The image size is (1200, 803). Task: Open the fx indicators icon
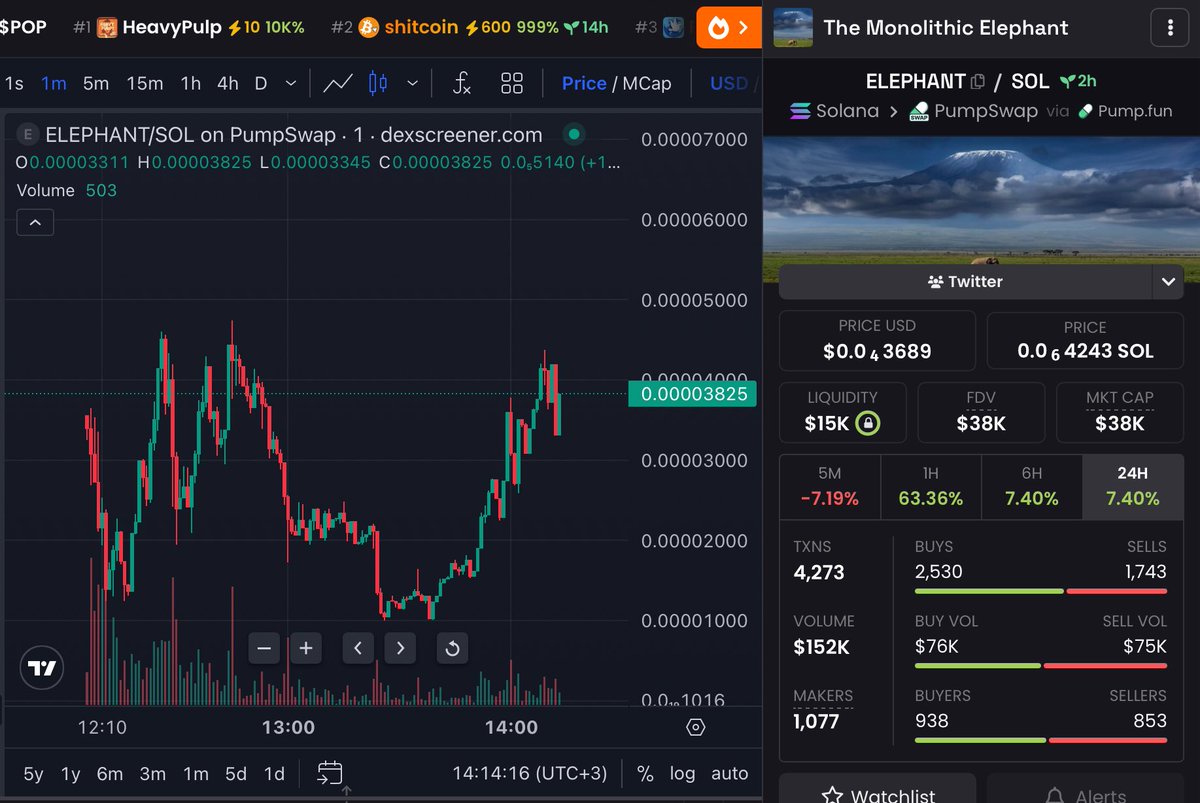point(461,83)
